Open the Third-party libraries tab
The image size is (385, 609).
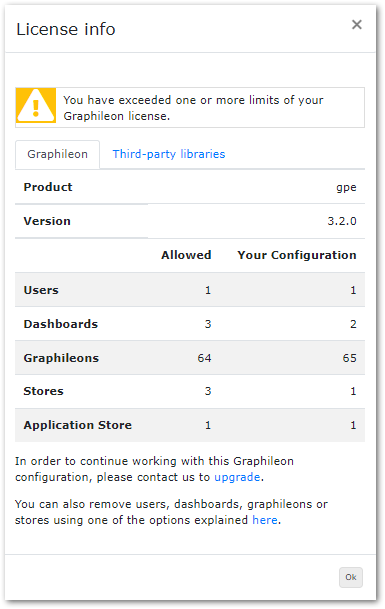tap(169, 154)
